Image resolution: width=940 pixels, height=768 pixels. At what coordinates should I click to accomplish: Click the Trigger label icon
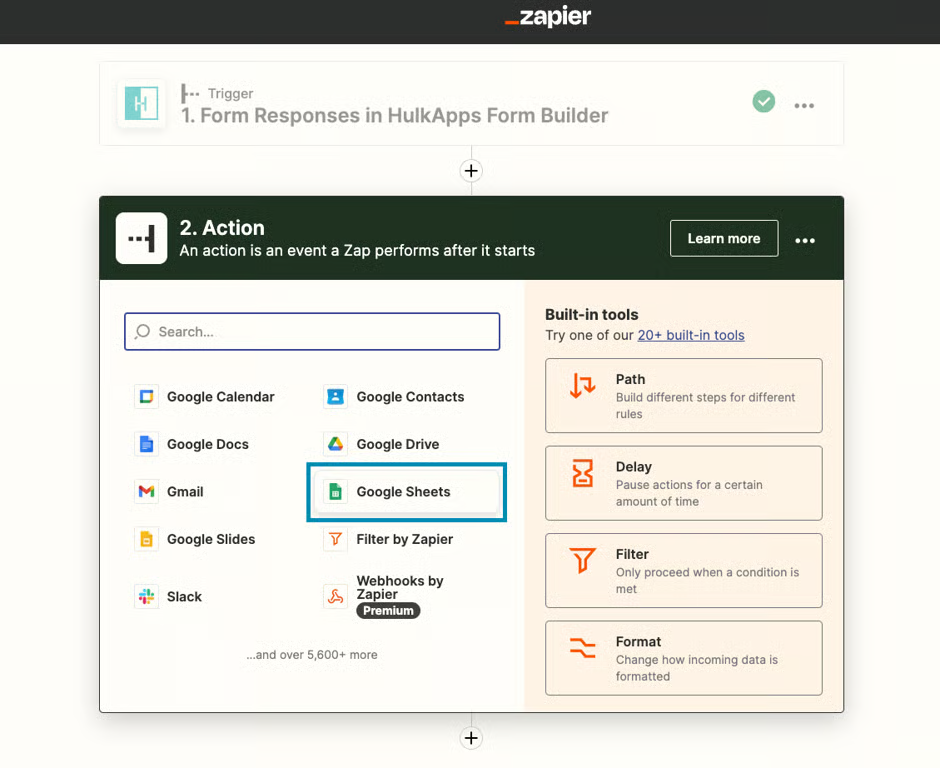tap(190, 94)
